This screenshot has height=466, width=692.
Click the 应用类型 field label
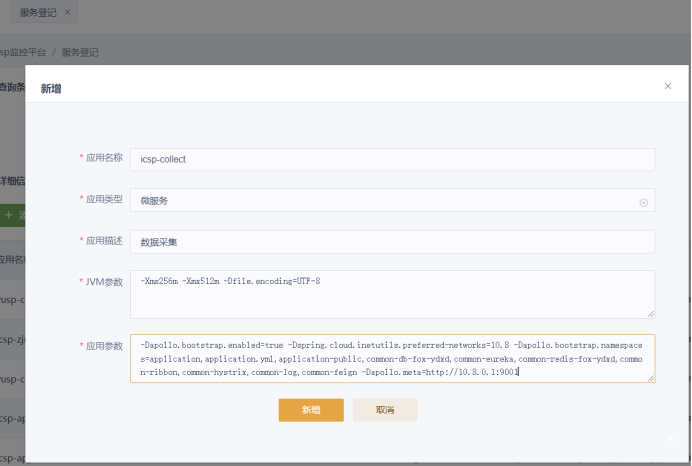[103, 200]
